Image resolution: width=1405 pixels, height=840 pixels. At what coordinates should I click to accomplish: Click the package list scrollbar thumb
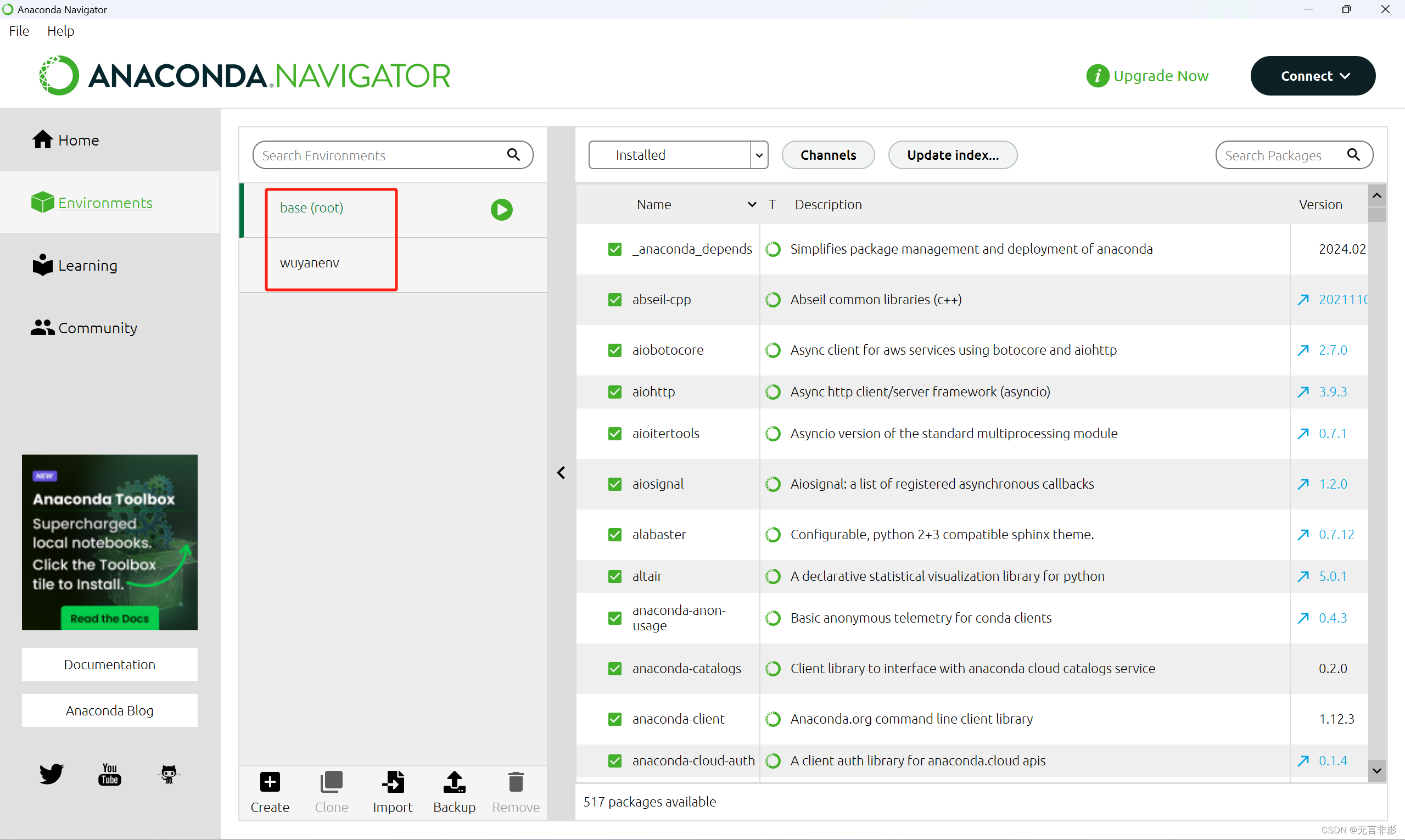(1376, 215)
